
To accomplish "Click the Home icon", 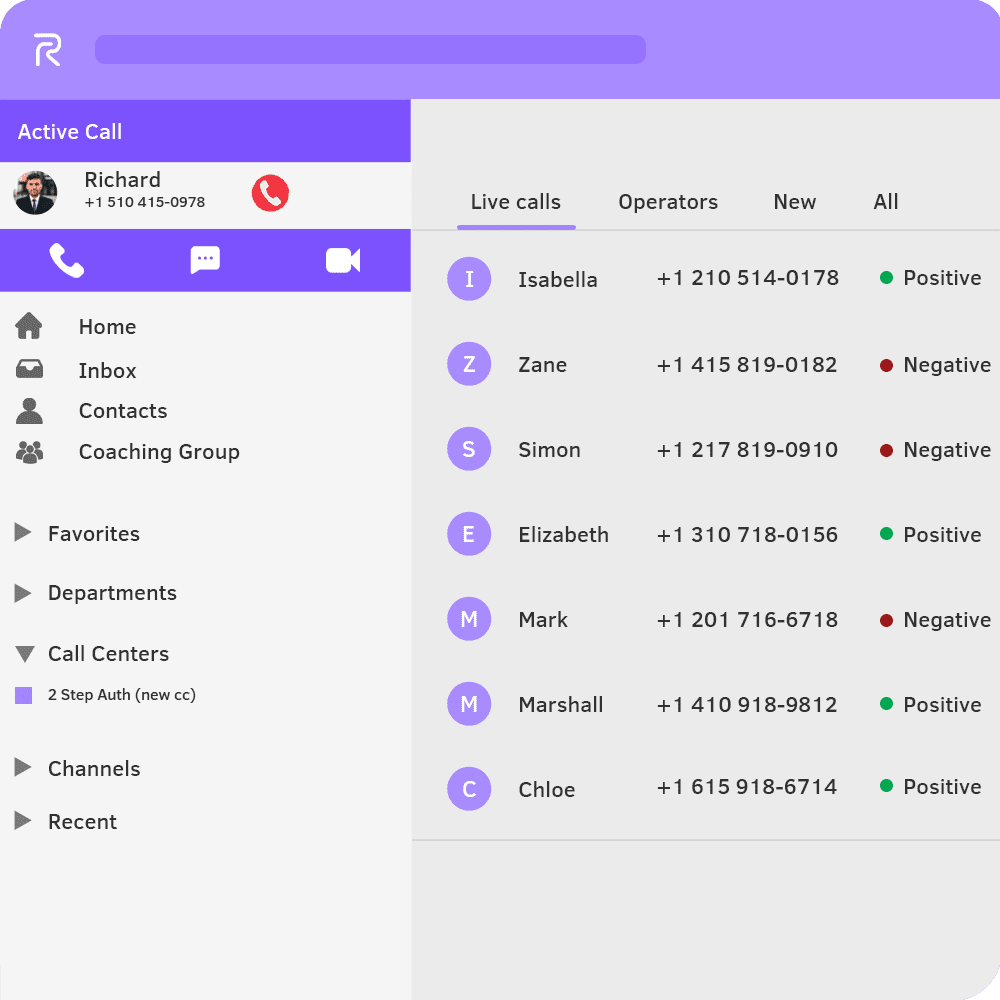I will coord(29,325).
